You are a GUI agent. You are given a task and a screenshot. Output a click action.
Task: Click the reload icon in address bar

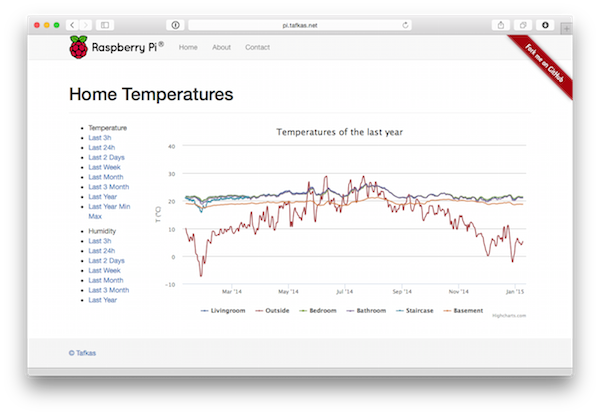click(x=405, y=25)
